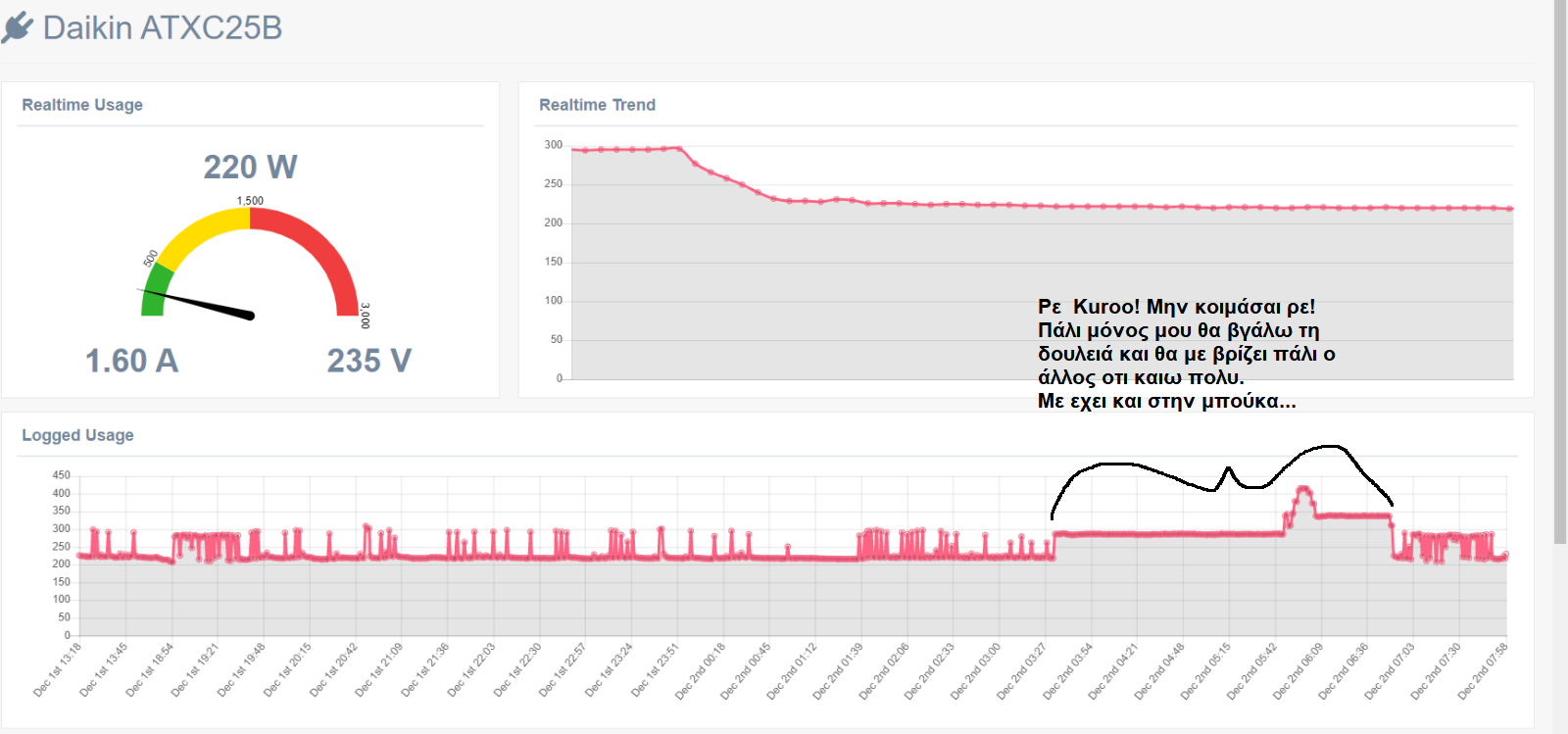Click the Dec 2nd 04:21 x-axis label

(x=1113, y=670)
